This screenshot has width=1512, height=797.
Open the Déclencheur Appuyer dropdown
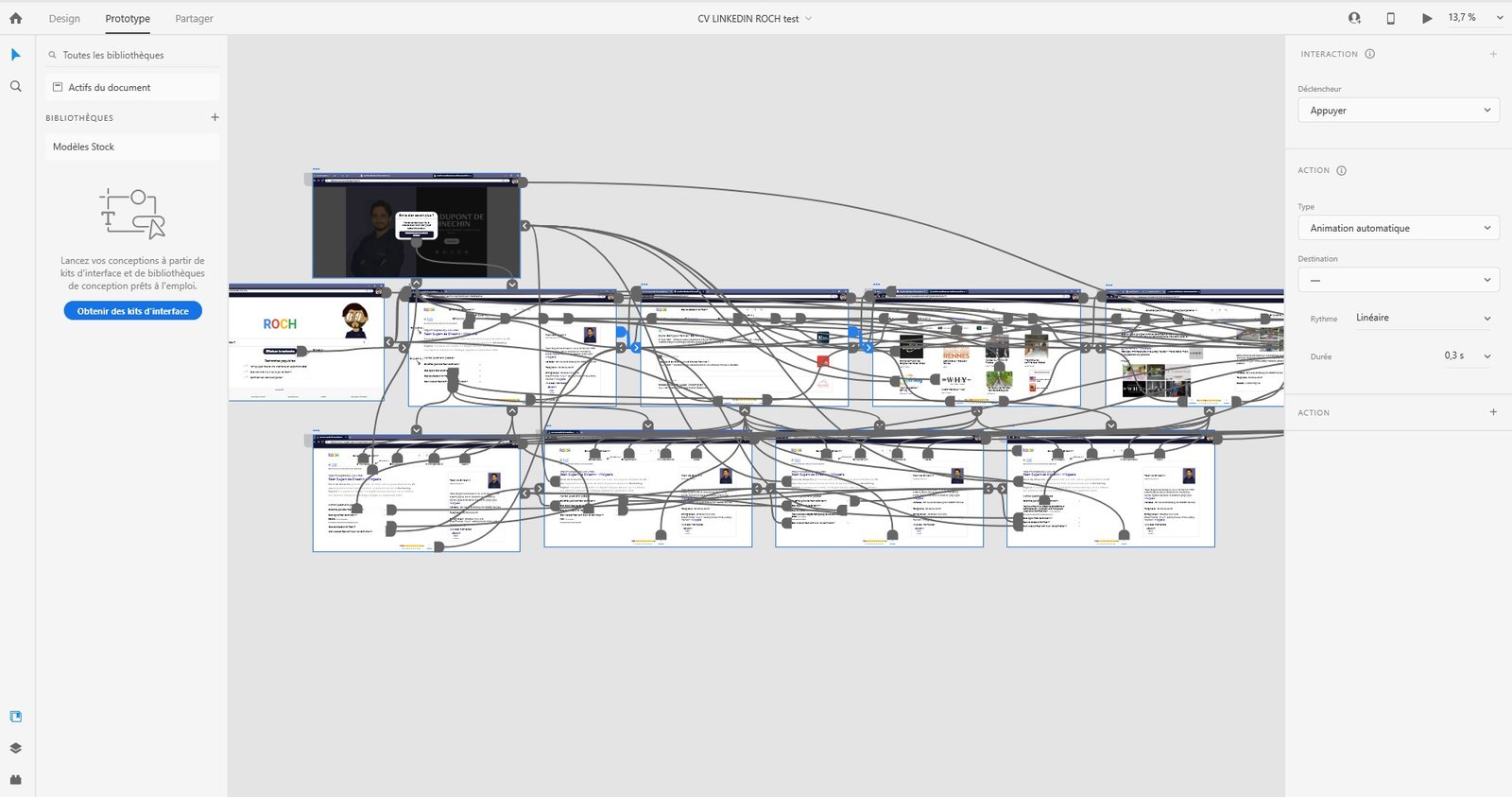tap(1399, 111)
